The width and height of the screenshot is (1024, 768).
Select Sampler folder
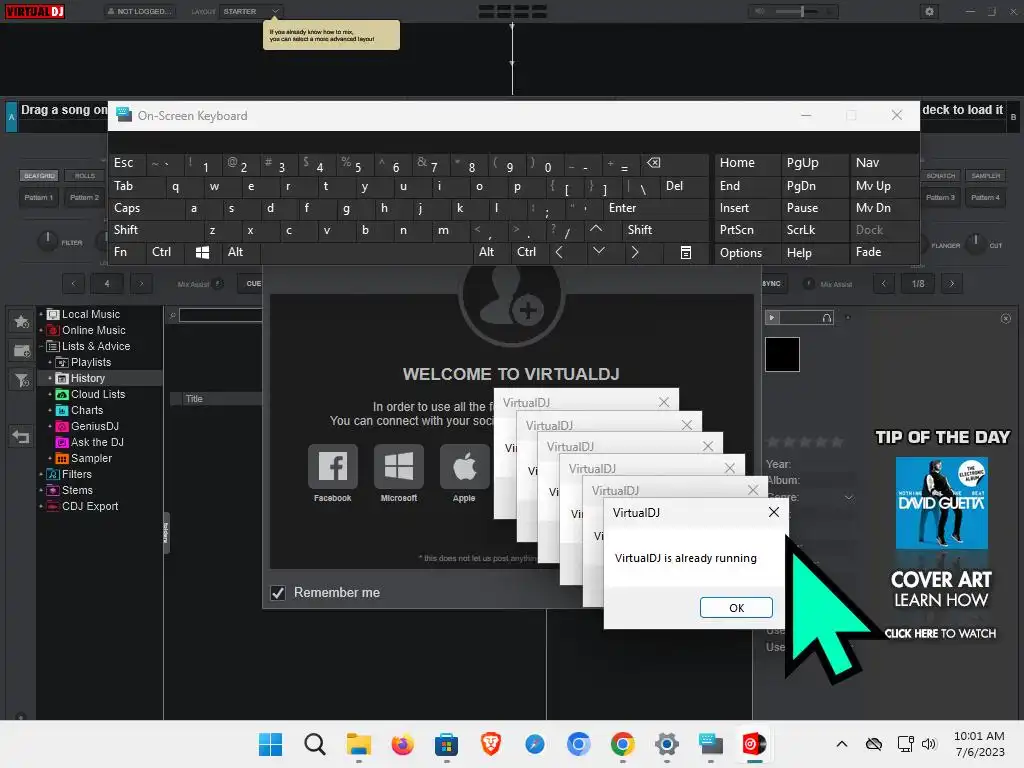(91, 458)
